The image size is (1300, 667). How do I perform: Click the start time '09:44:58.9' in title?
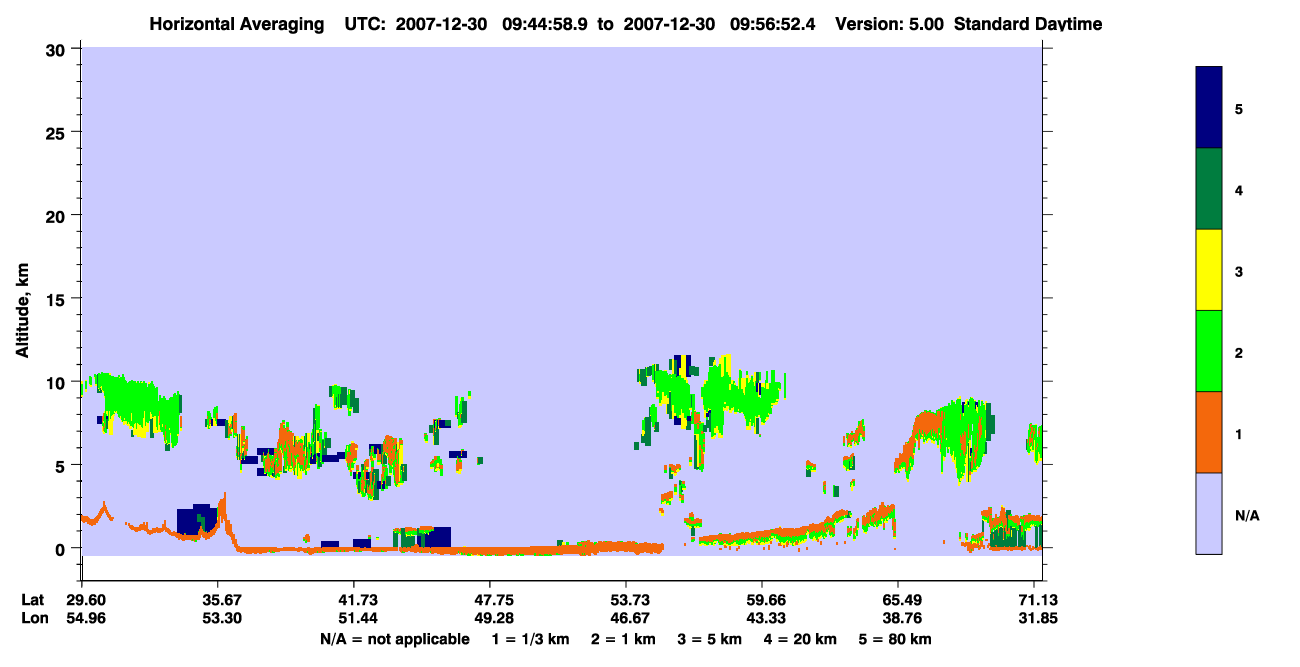tap(543, 24)
